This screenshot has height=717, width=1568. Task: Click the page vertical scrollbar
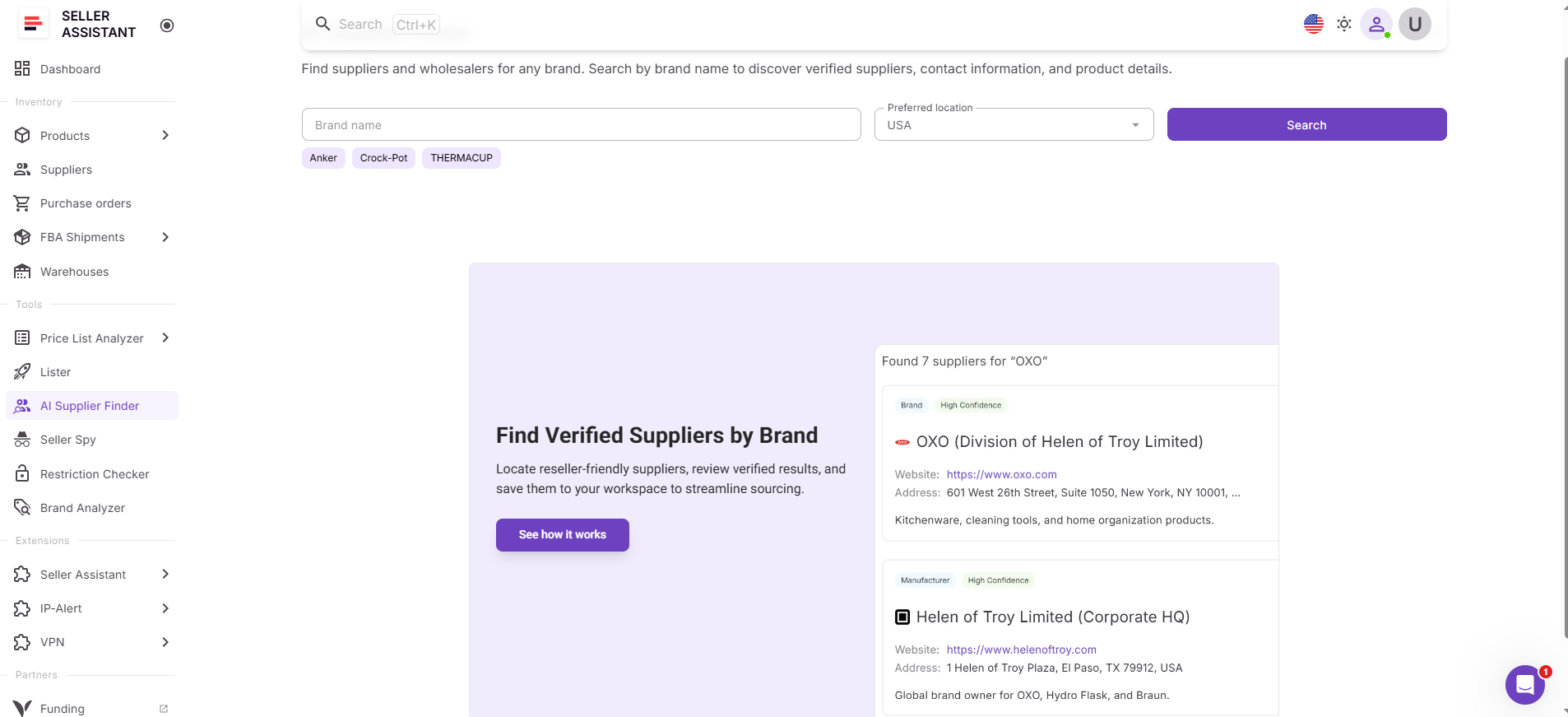click(1565, 346)
